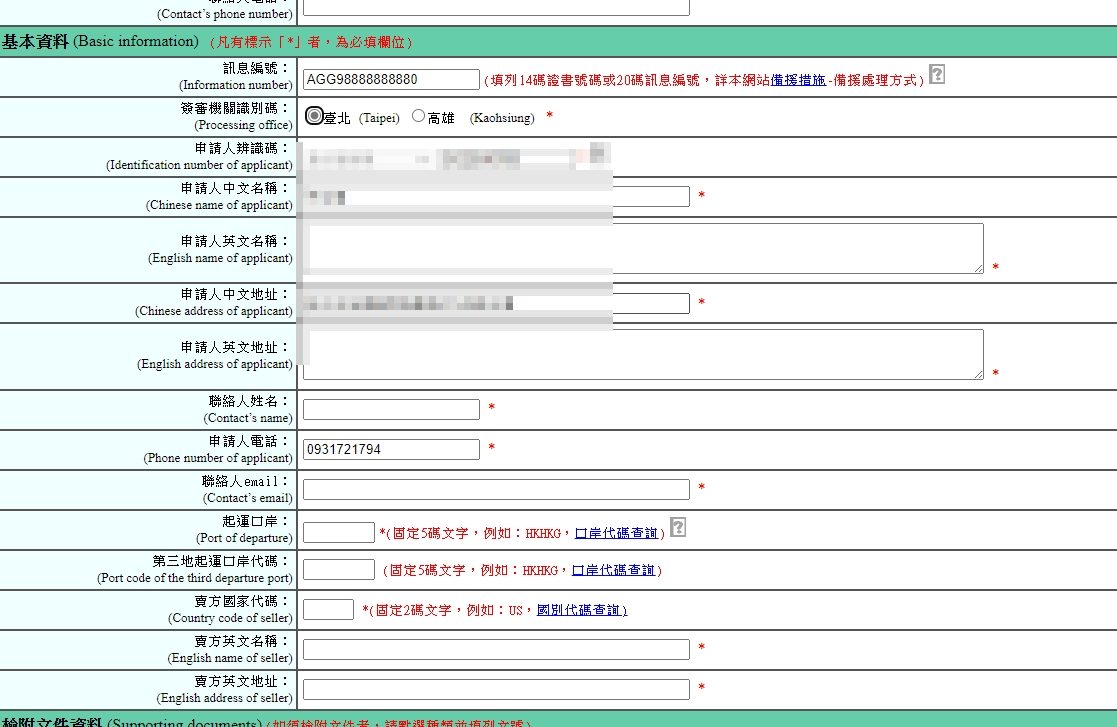This screenshot has height=727, width=1117.
Task: Click the Phone number of applicant field
Action: tap(391, 449)
